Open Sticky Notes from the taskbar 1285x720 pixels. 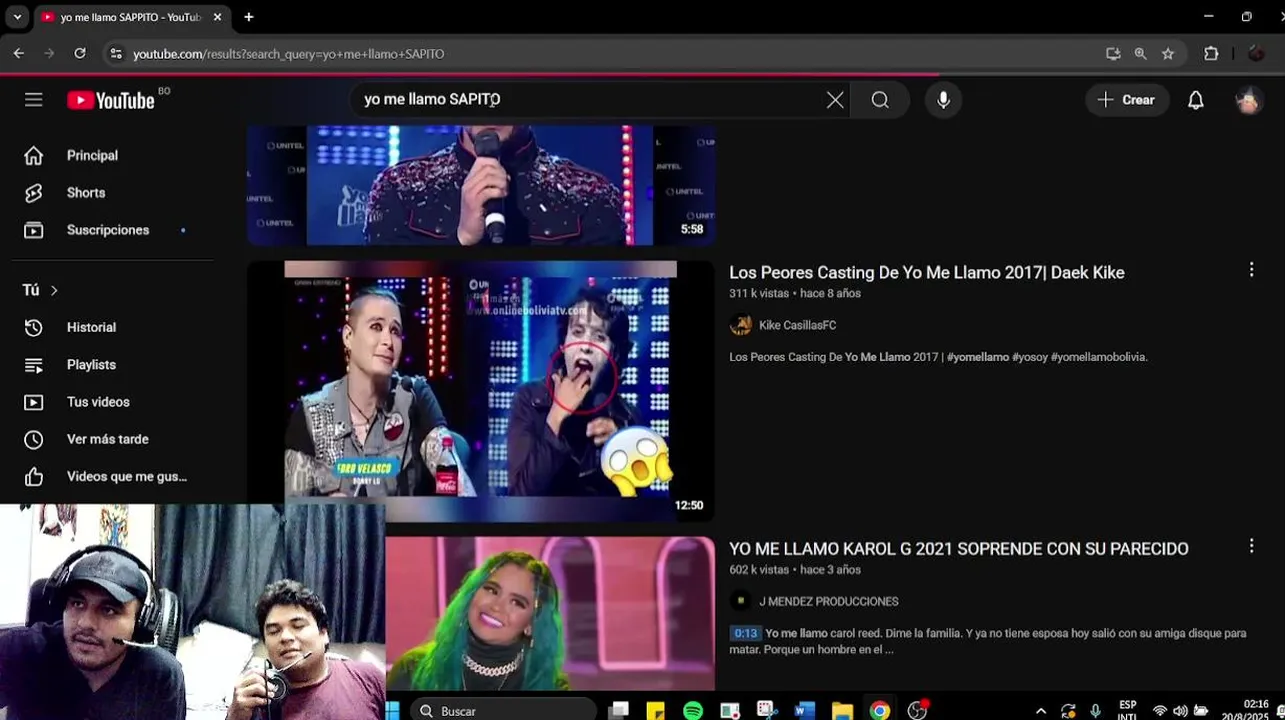point(656,711)
